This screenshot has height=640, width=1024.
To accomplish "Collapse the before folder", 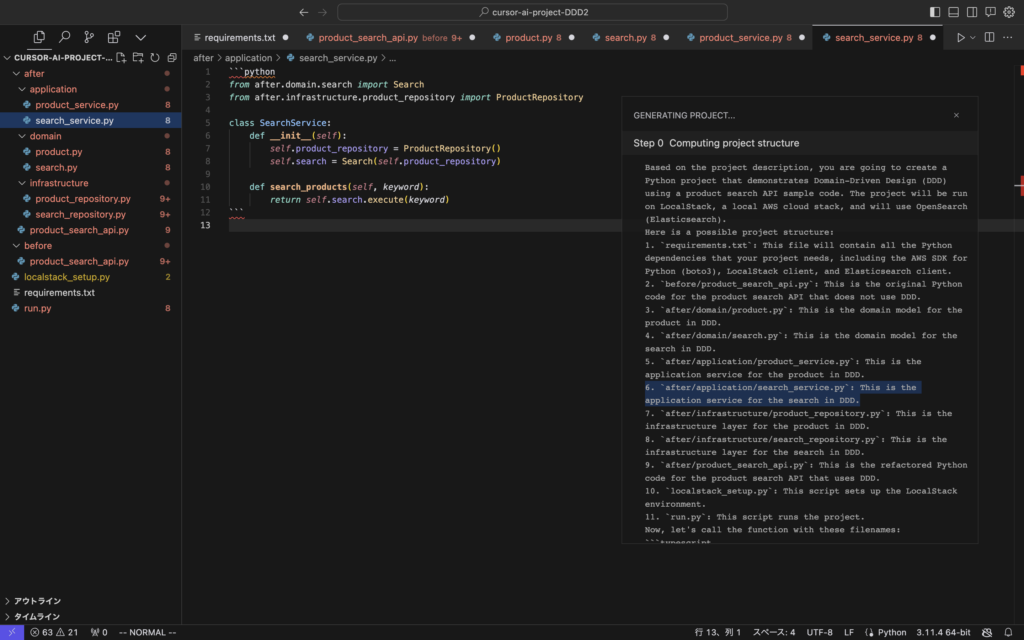I will pos(38,246).
